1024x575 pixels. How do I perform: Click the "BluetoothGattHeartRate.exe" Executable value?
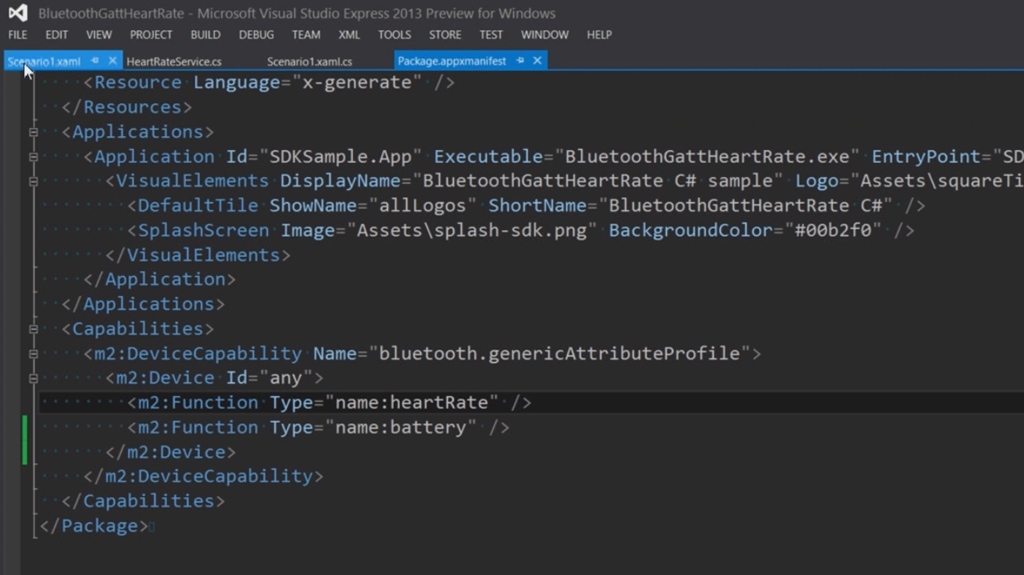pyautogui.click(x=707, y=157)
